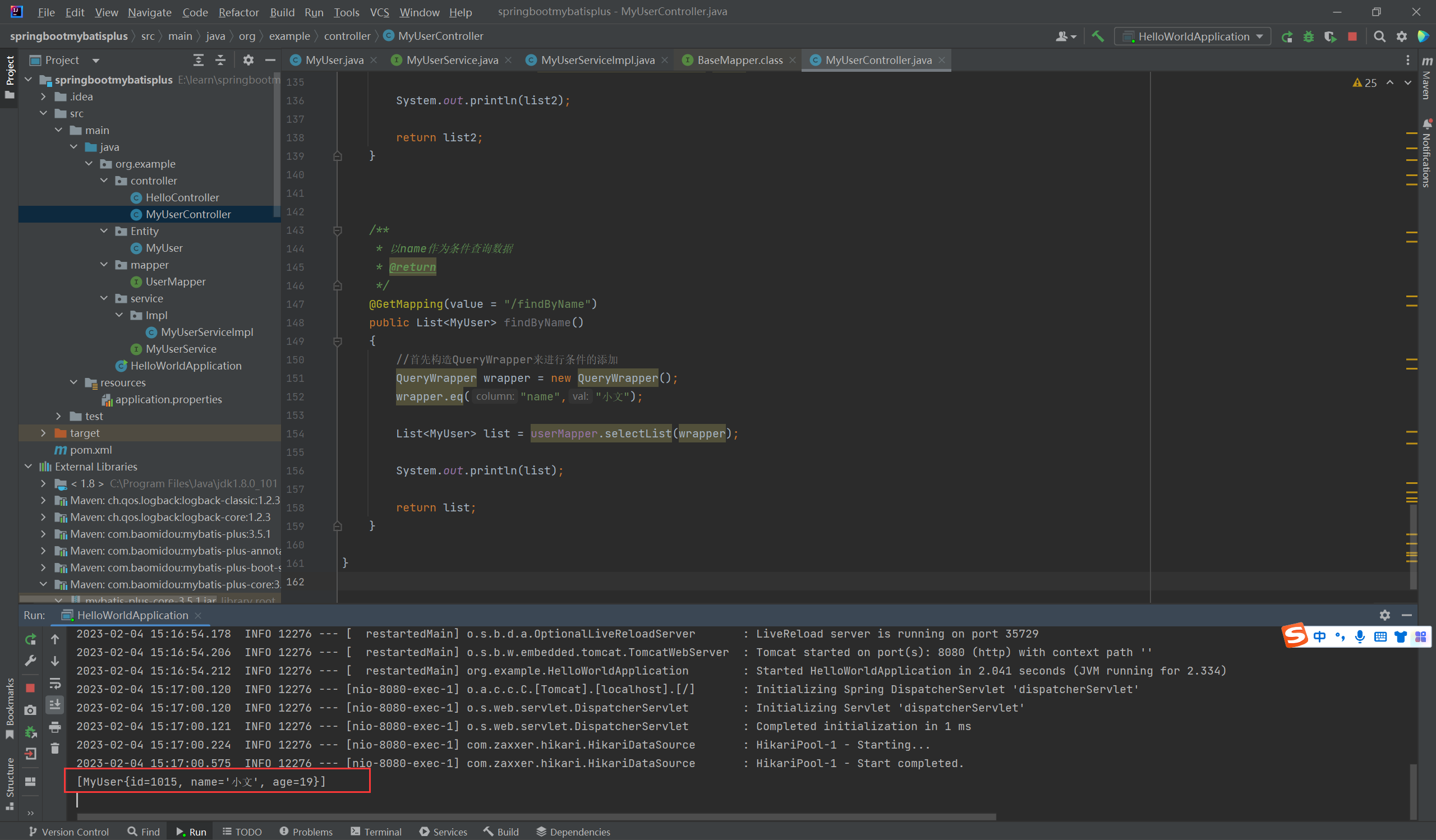The height and width of the screenshot is (840, 1436).
Task: Collapse External Libraries node
Action: click(x=29, y=467)
